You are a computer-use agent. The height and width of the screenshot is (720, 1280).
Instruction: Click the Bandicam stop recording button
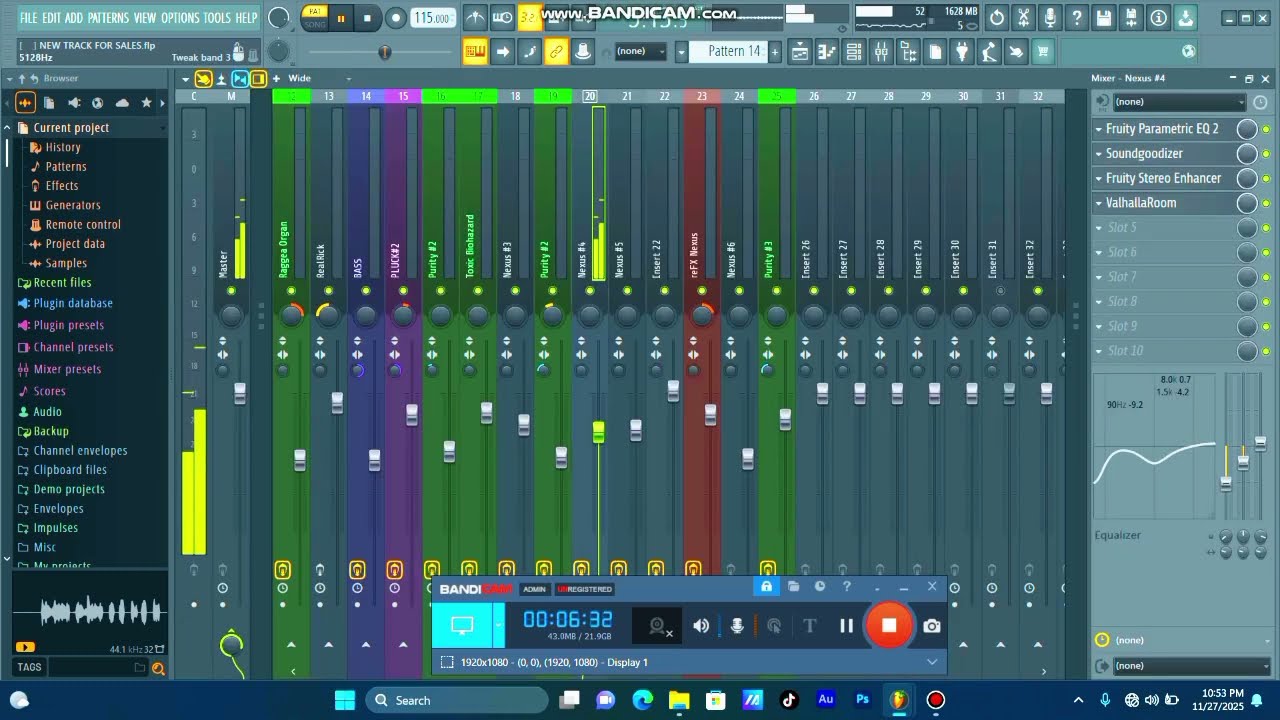889,626
